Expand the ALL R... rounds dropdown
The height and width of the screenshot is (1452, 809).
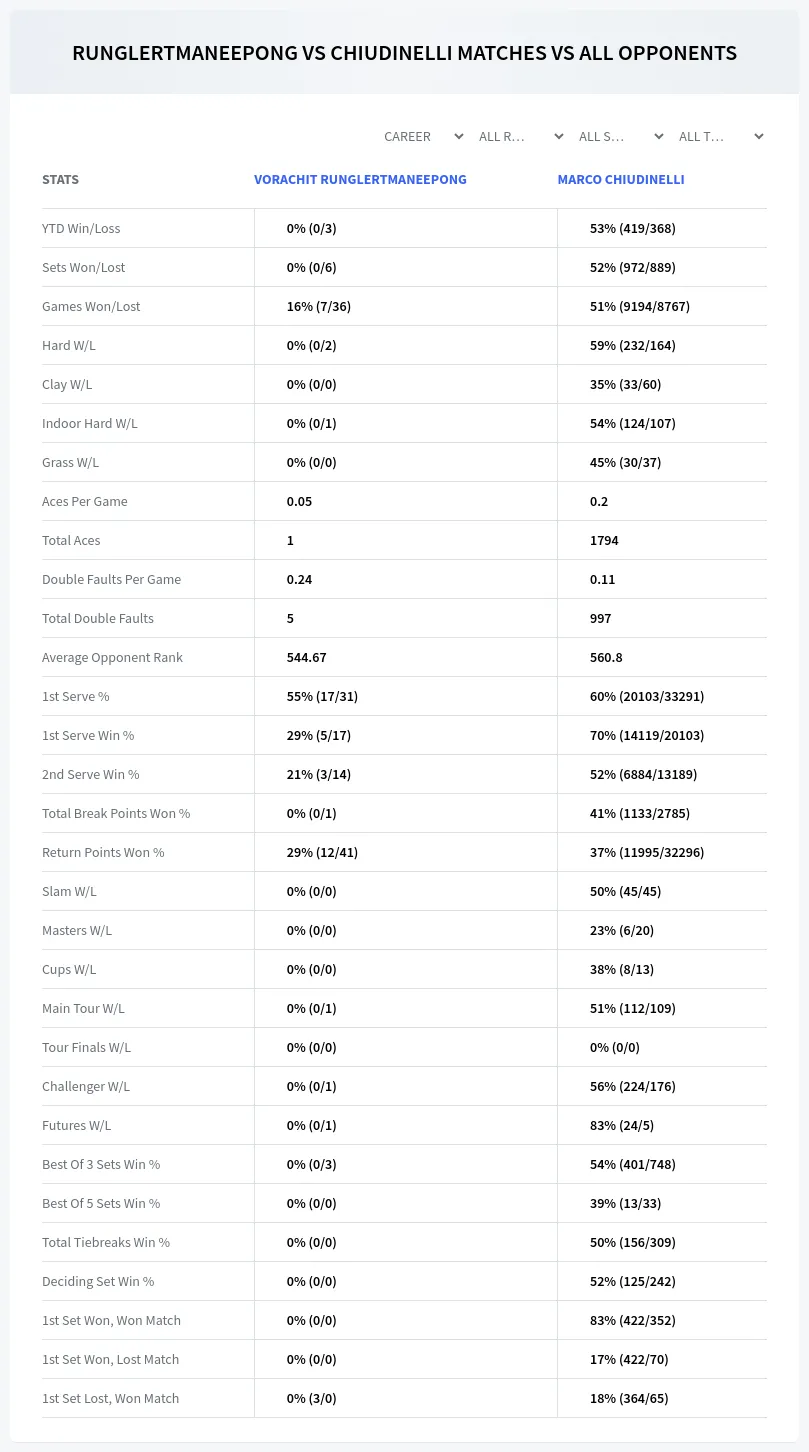click(x=519, y=136)
